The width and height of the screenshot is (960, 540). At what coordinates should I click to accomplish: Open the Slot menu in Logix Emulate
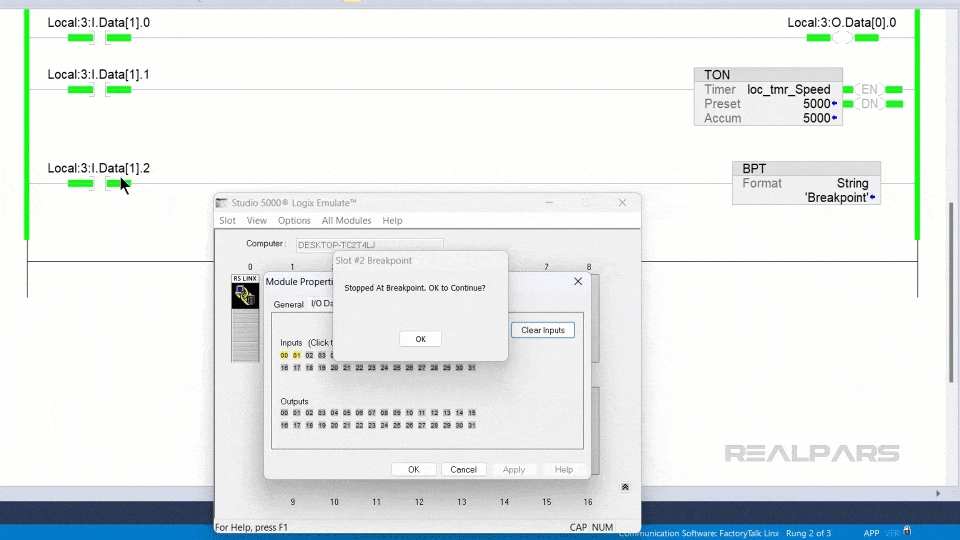[x=227, y=220]
